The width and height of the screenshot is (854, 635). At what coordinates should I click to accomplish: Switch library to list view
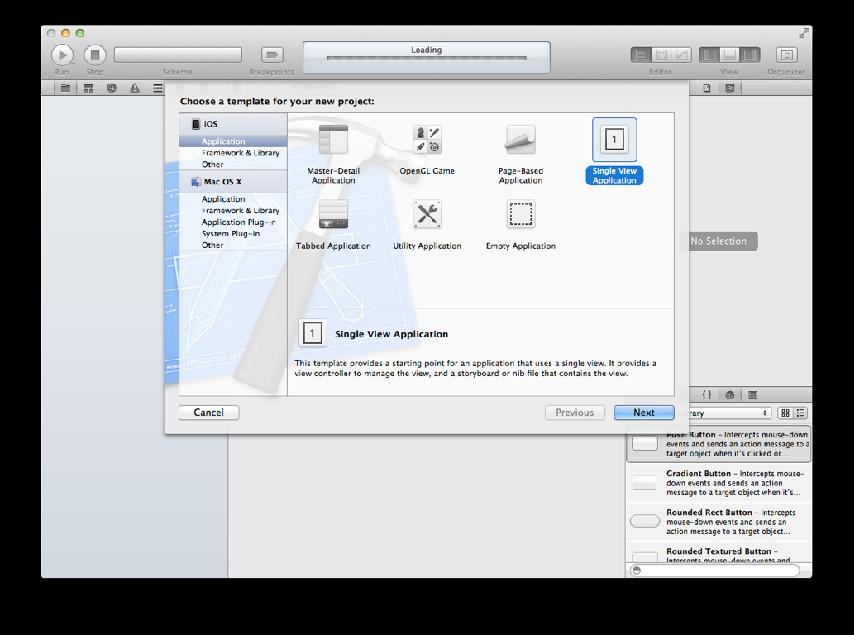[x=801, y=413]
